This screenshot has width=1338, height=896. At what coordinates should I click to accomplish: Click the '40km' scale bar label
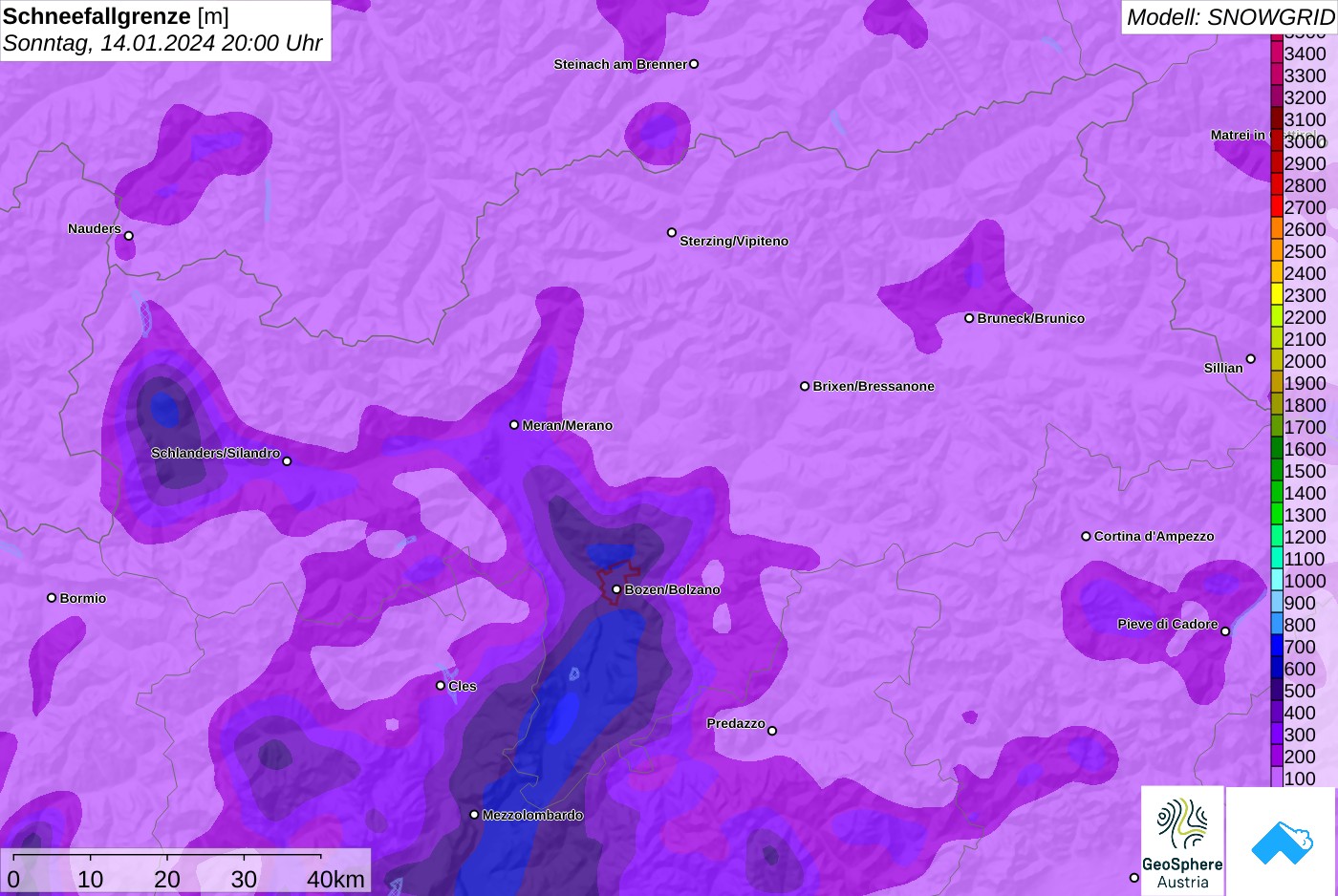pyautogui.click(x=335, y=879)
